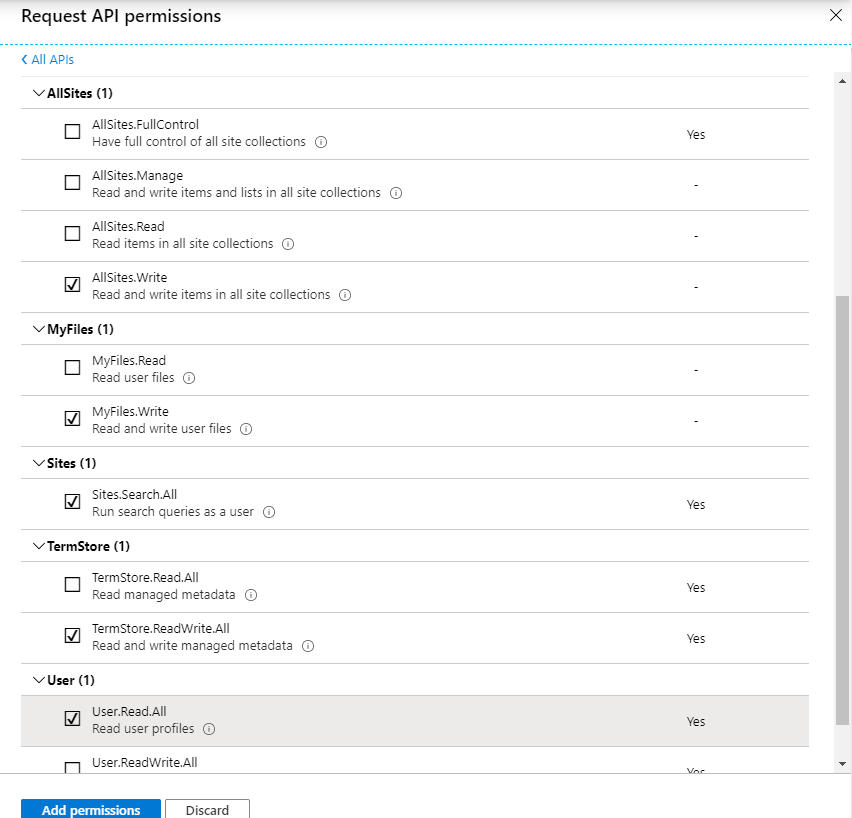Collapse the MyFiles permission group
Screen dimensions: 852x818
(39, 329)
